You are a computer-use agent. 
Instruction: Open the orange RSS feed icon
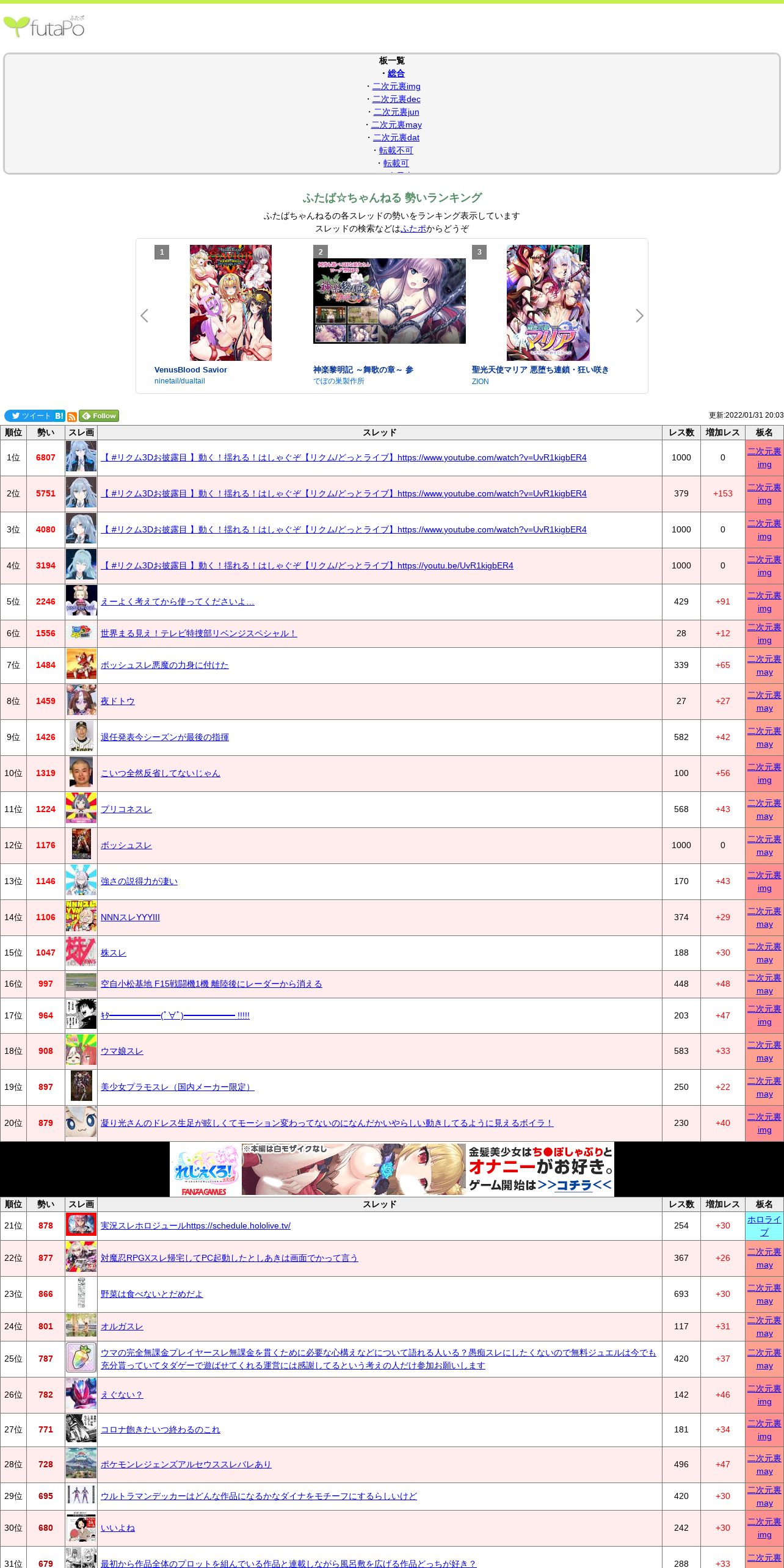point(72,417)
